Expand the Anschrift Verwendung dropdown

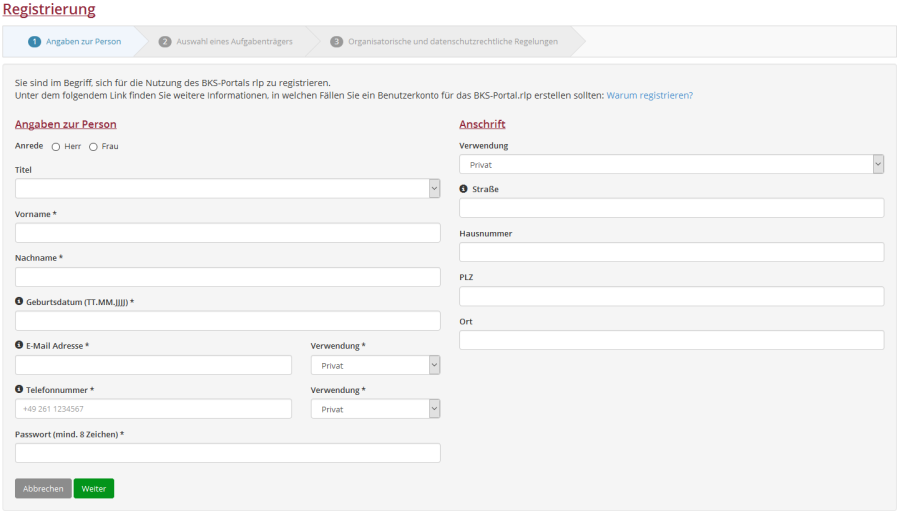(671, 165)
